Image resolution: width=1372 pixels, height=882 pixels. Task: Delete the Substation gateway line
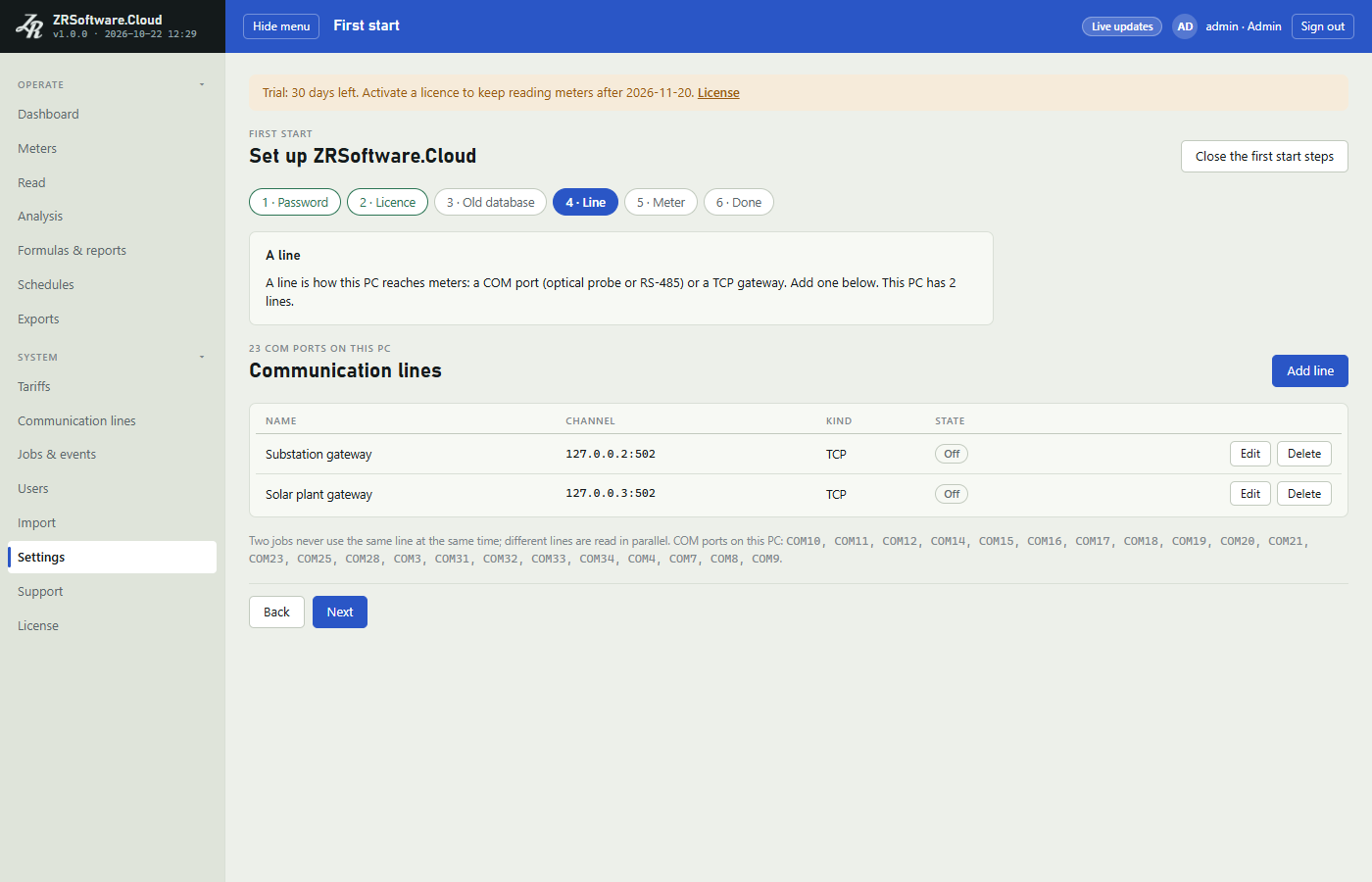1304,454
